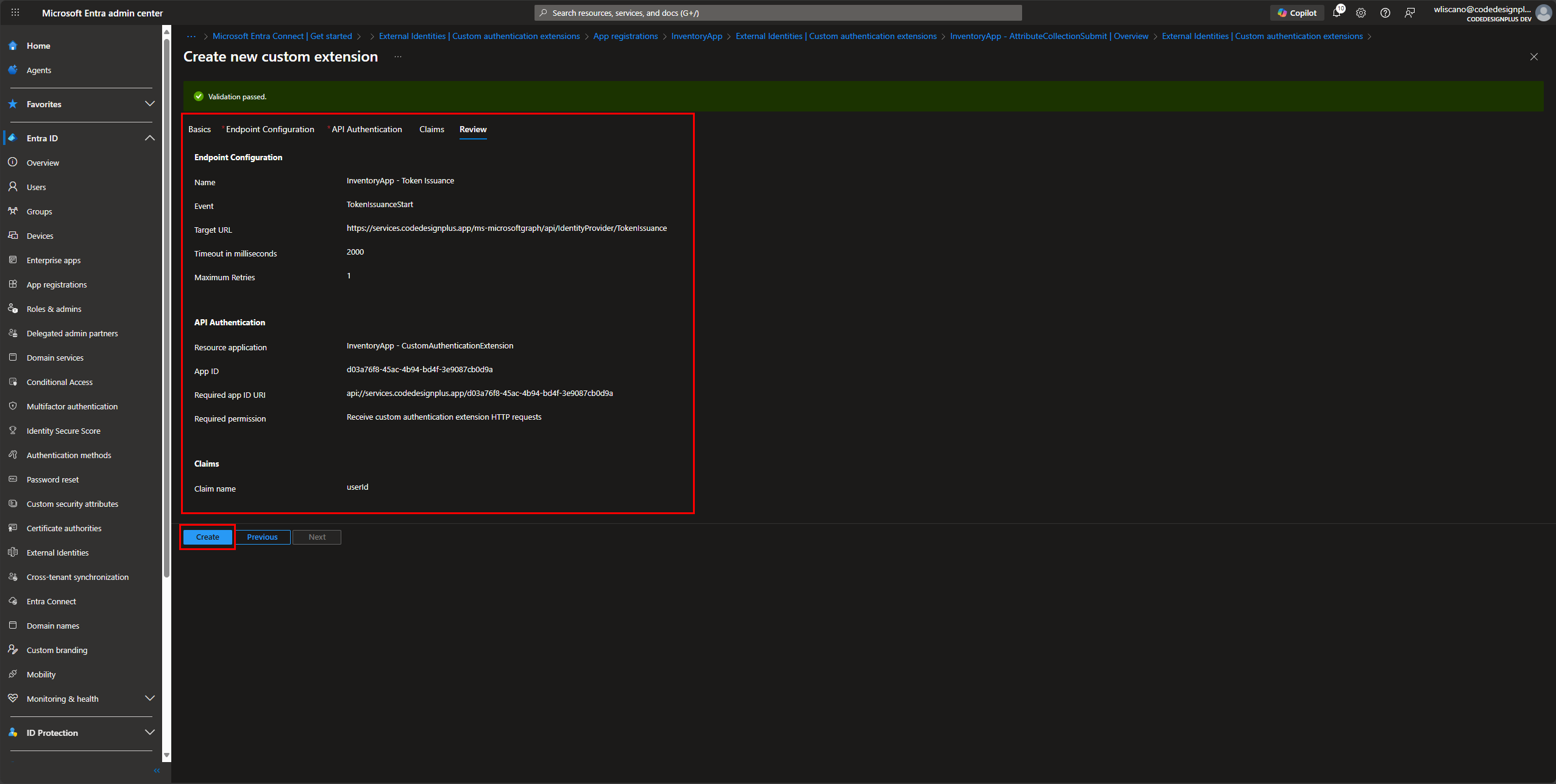The width and height of the screenshot is (1556, 784).
Task: Click the Conditional Access icon
Action: click(13, 382)
